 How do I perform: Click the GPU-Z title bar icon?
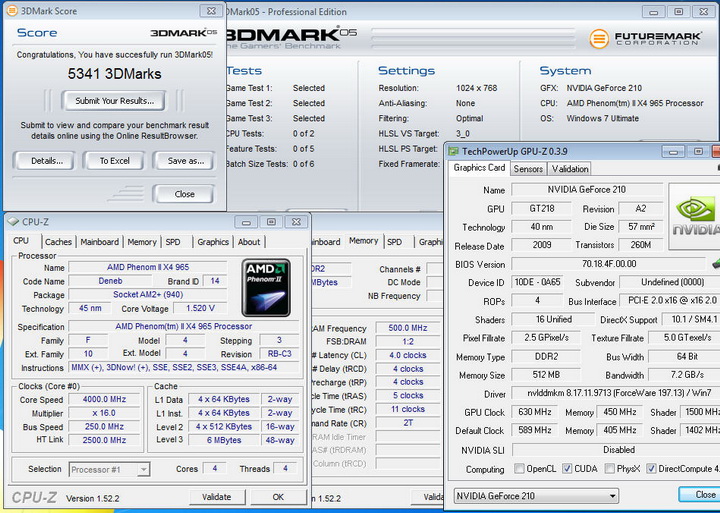pyautogui.click(x=453, y=150)
